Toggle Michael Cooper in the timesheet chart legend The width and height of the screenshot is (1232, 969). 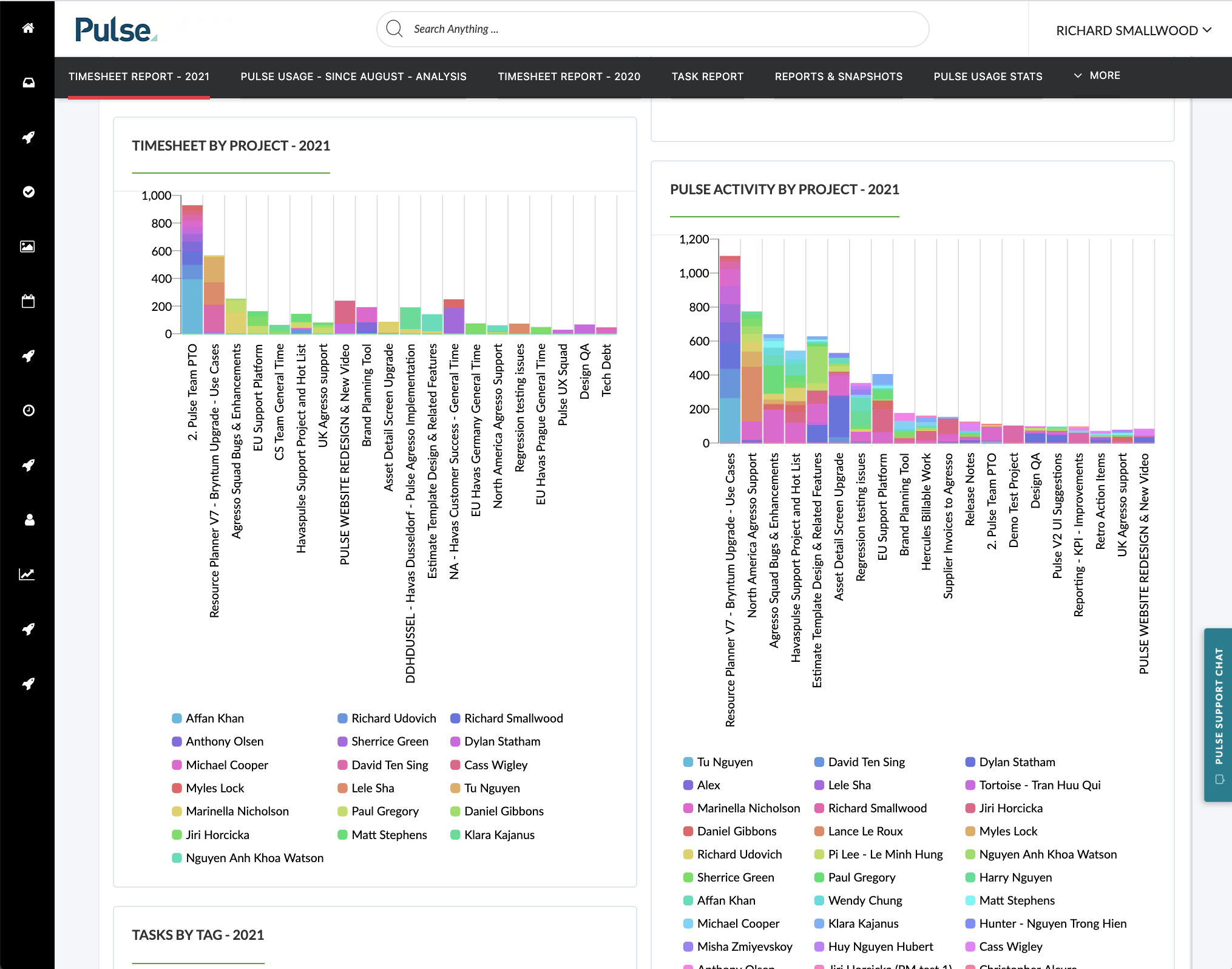220,765
